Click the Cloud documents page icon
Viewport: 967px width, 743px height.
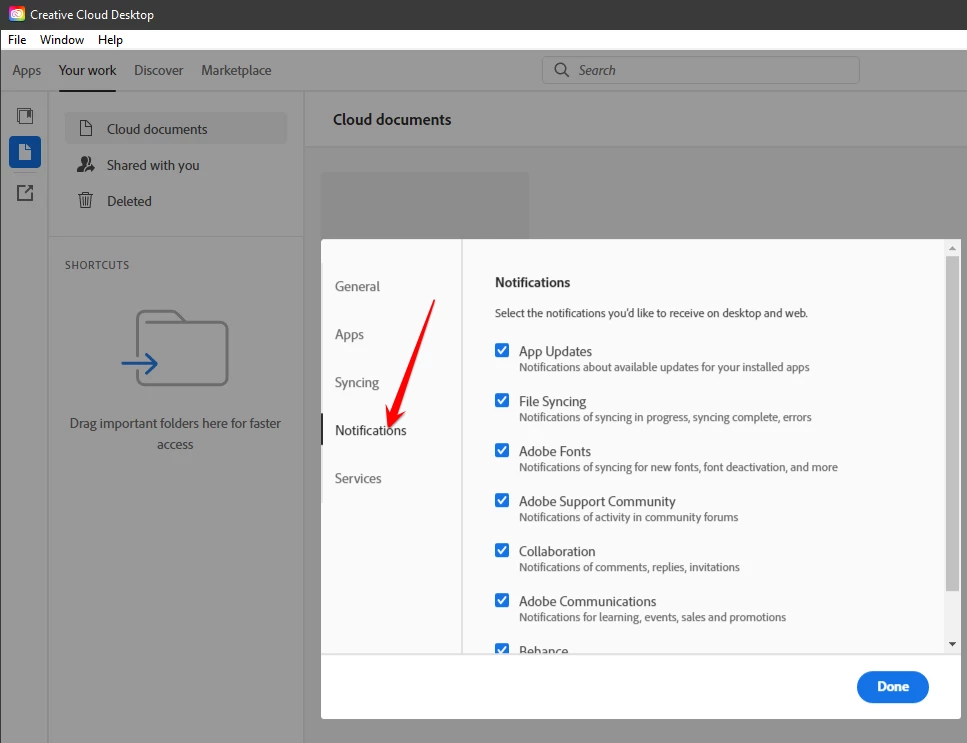pyautogui.click(x=86, y=128)
